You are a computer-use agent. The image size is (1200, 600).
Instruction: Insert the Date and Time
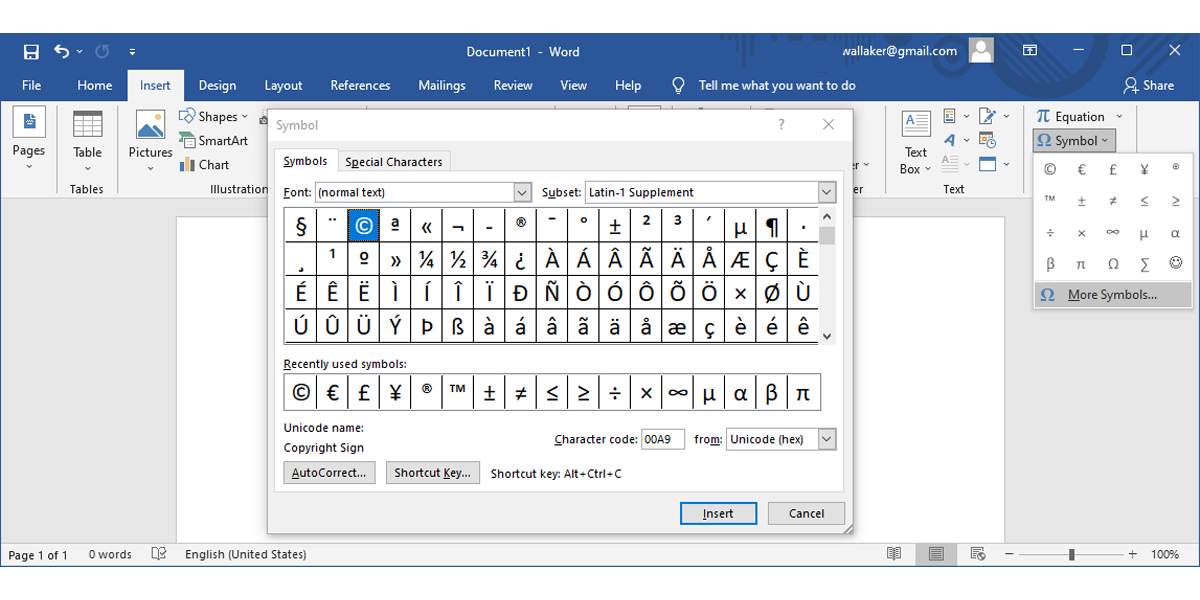[986, 140]
